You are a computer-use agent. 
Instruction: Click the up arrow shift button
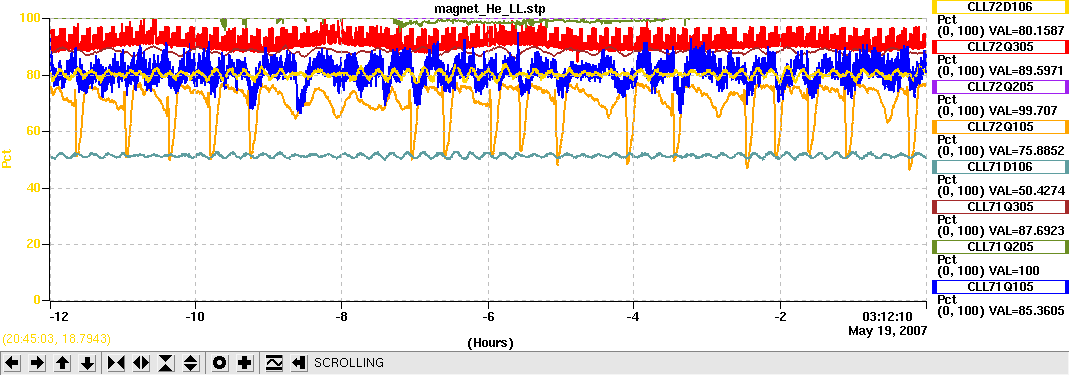[x=62, y=363]
